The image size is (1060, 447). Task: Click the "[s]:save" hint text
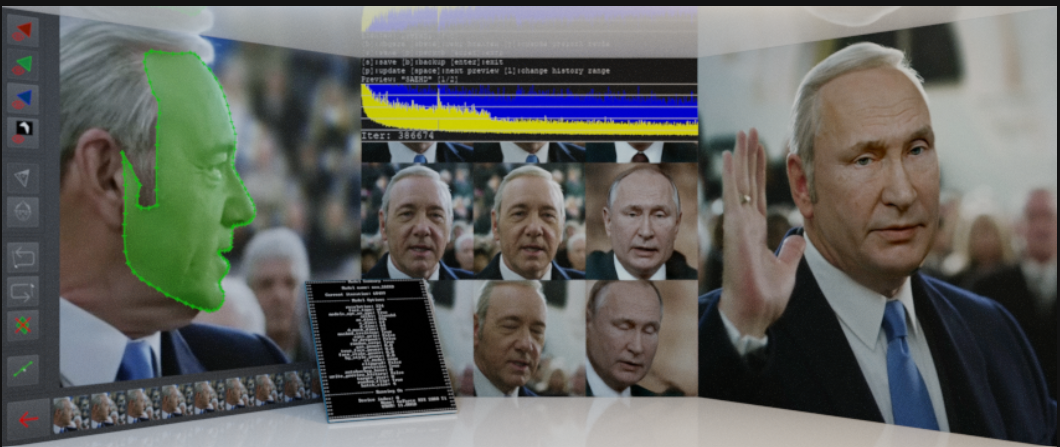point(379,62)
